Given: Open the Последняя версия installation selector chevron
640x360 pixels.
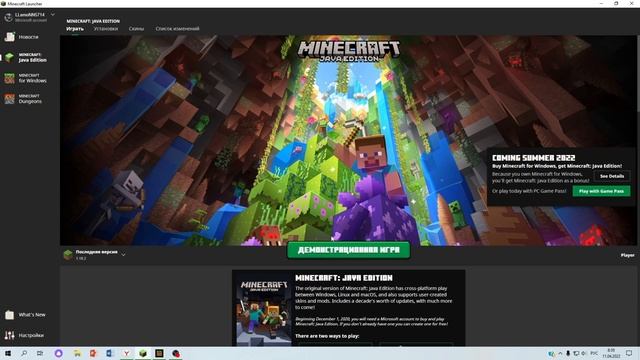Looking at the screenshot, I should (123, 255).
